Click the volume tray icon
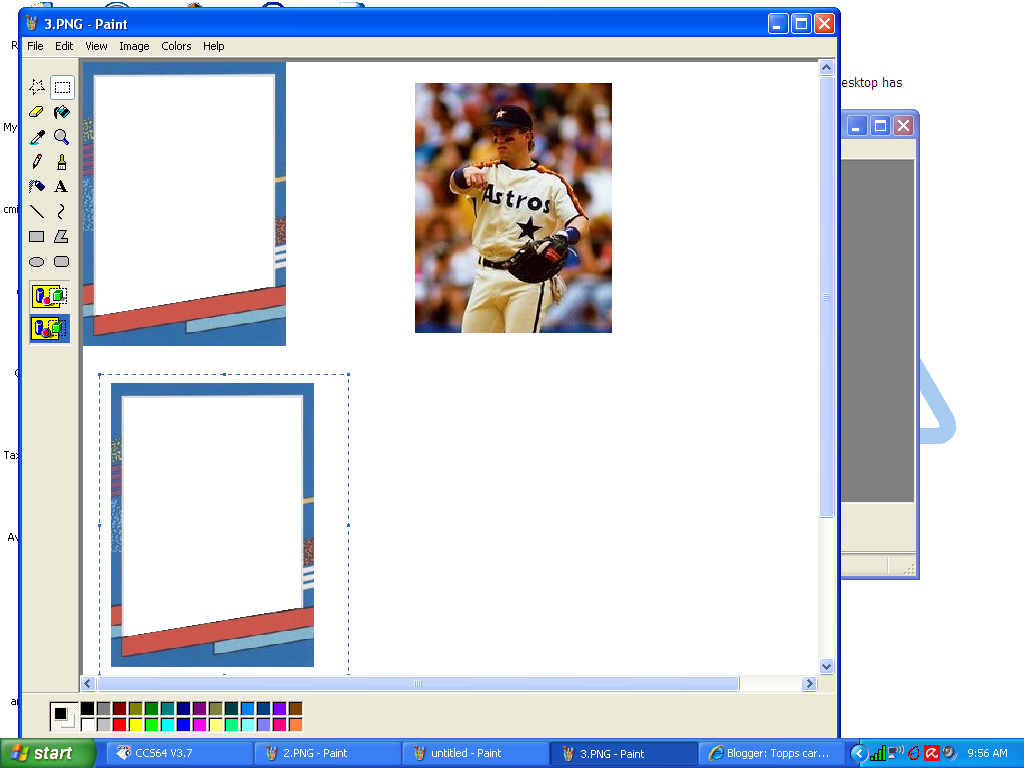 pos(950,754)
